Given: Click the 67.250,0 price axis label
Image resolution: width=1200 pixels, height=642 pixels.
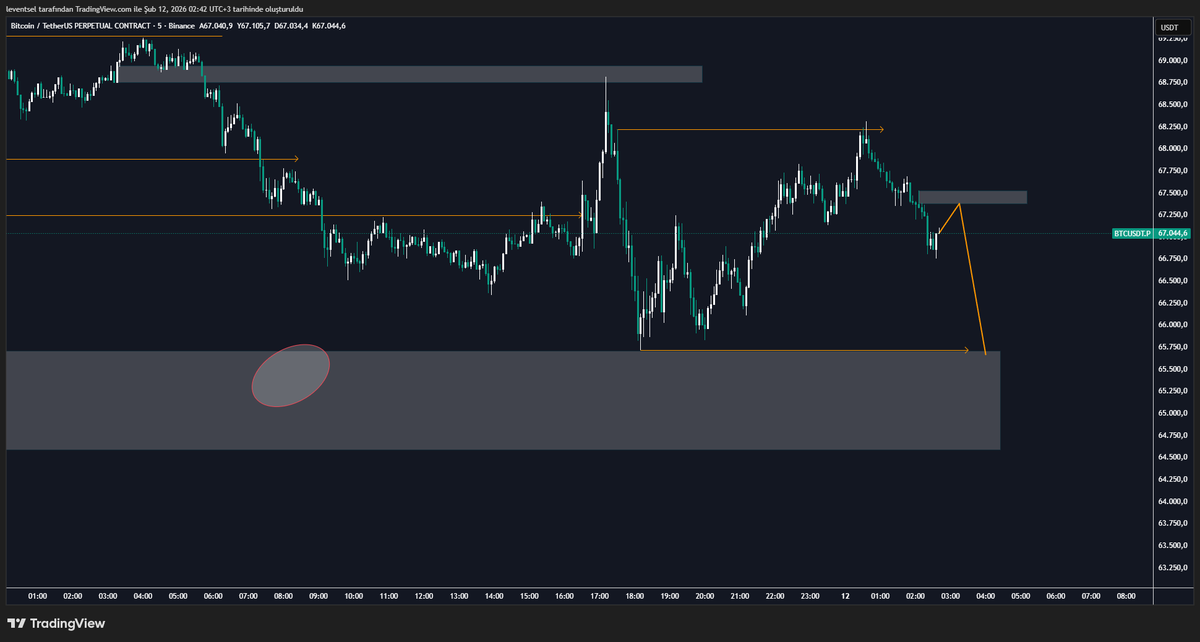Looking at the screenshot, I should pos(1172,215).
